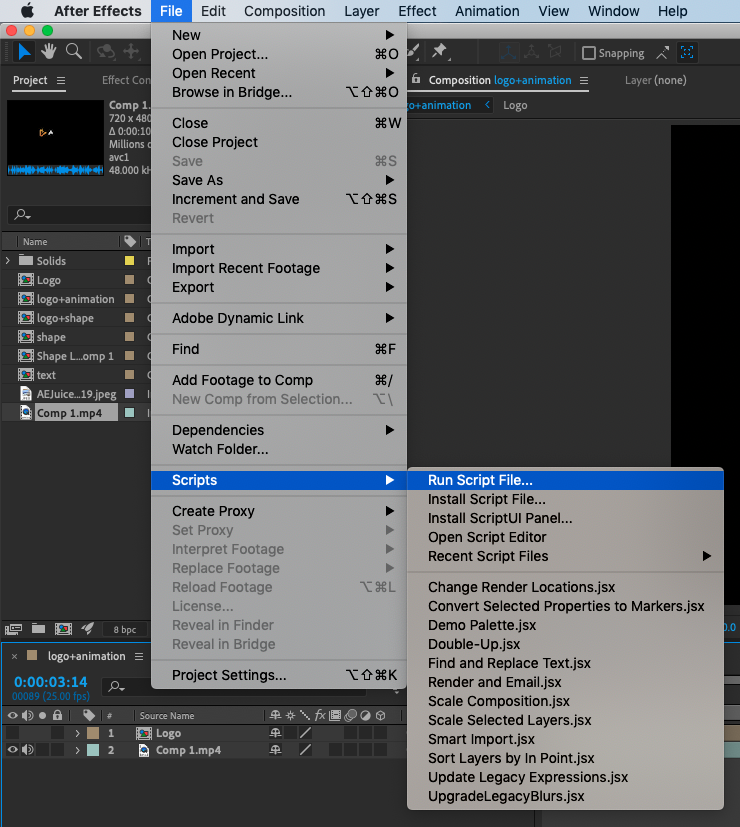Open the Edit menu

click(x=213, y=11)
